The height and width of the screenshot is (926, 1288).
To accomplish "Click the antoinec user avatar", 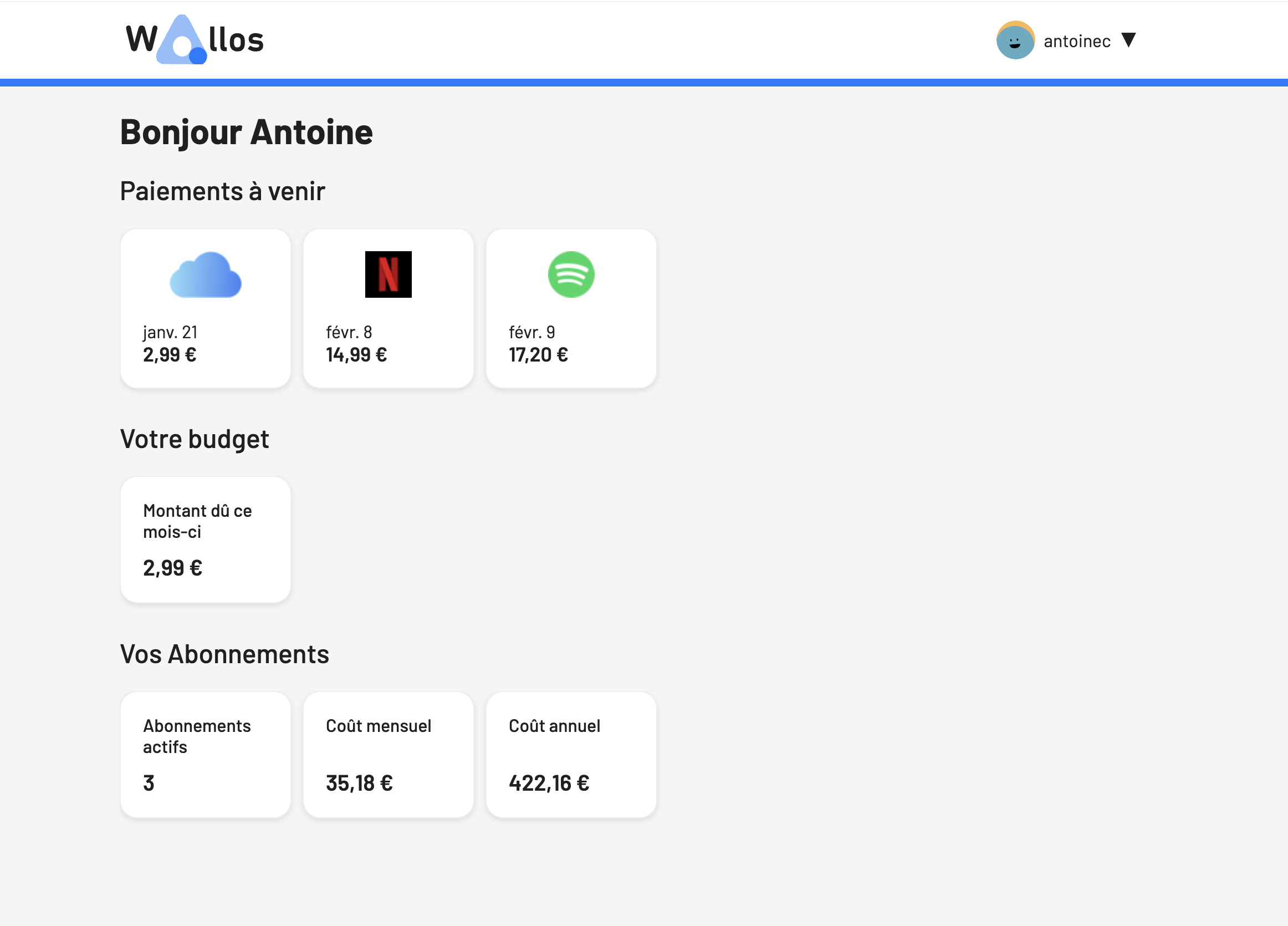I will coord(1015,40).
